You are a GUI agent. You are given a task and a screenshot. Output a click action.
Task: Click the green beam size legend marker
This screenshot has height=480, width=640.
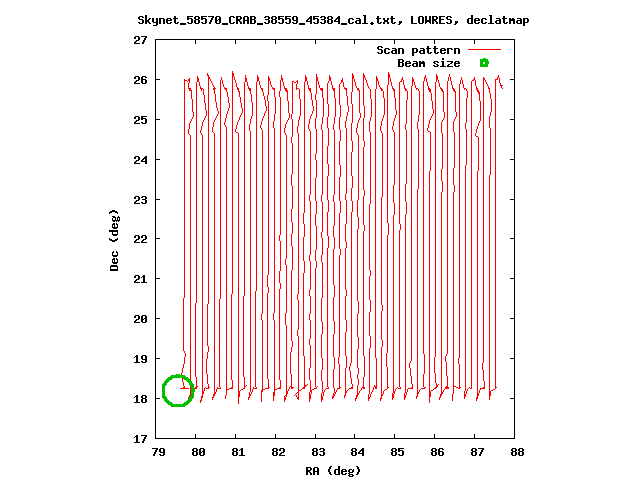pyautogui.click(x=484, y=63)
